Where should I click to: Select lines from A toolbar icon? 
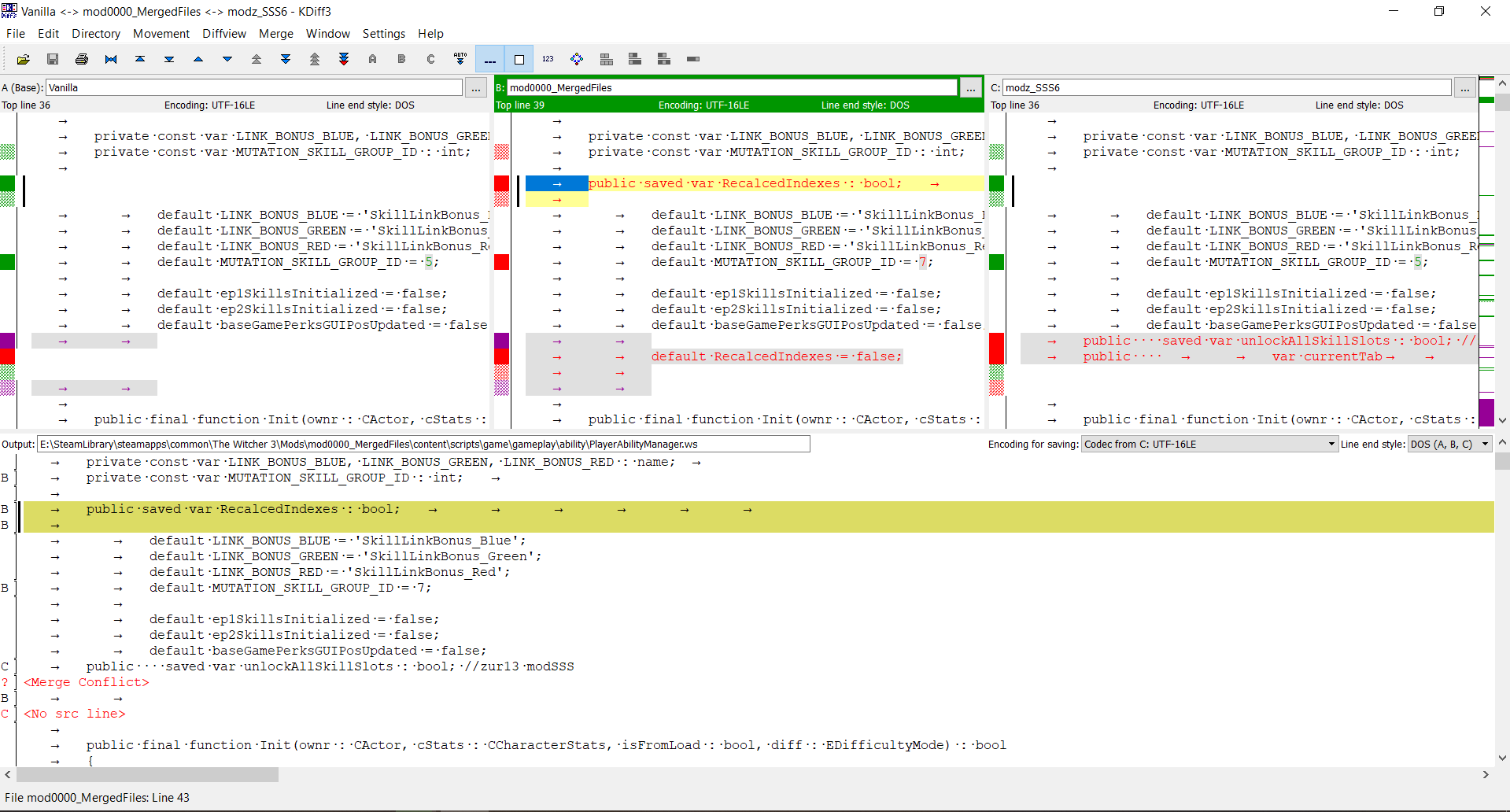coord(373,59)
